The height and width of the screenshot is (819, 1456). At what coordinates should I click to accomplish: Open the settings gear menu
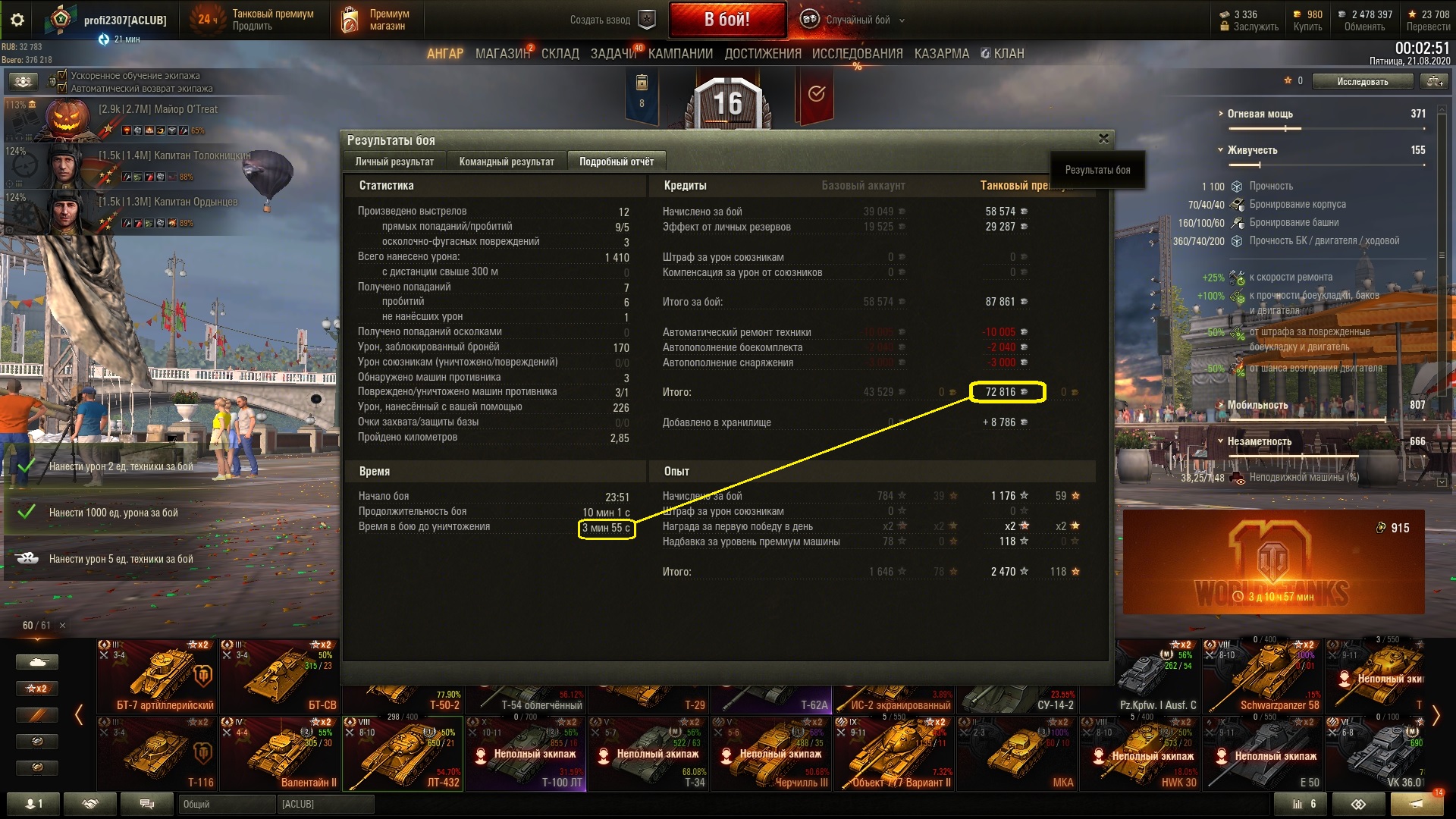click(17, 20)
